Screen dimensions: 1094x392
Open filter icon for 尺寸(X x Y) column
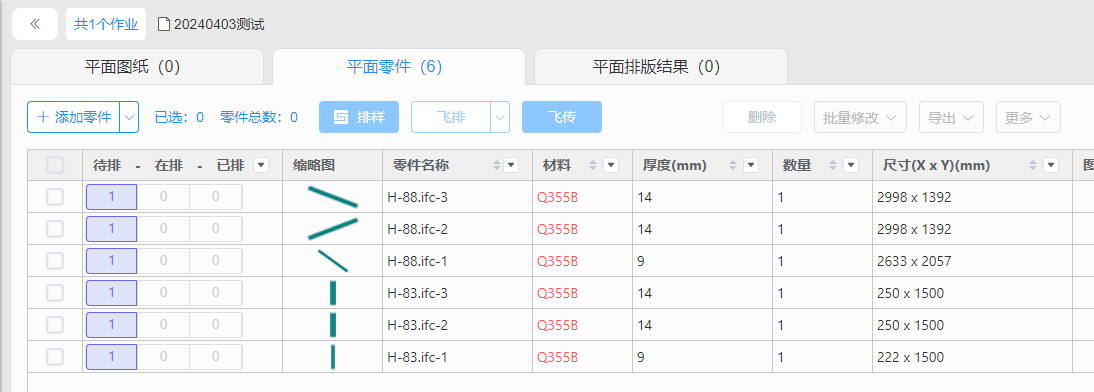coord(1050,165)
